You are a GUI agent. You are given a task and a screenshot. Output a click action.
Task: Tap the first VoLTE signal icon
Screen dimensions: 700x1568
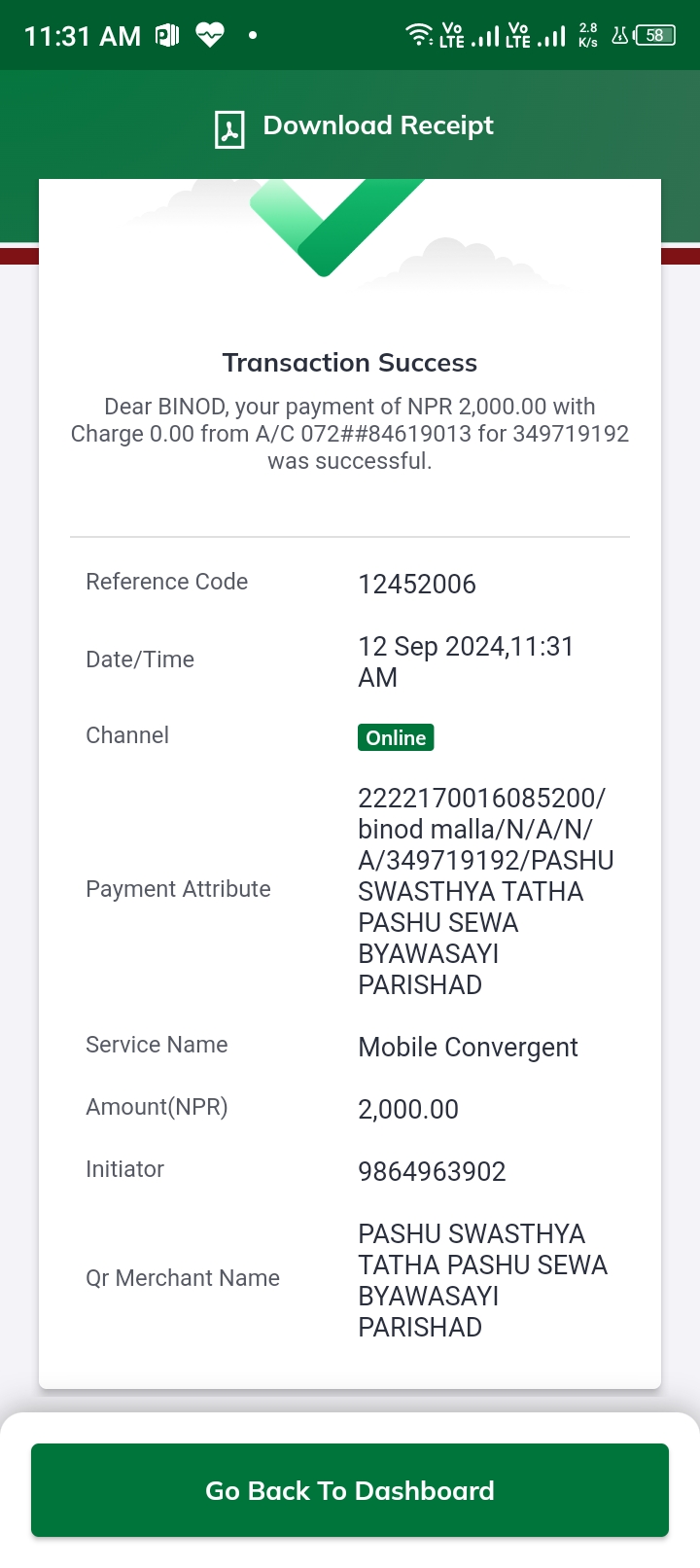[470, 35]
